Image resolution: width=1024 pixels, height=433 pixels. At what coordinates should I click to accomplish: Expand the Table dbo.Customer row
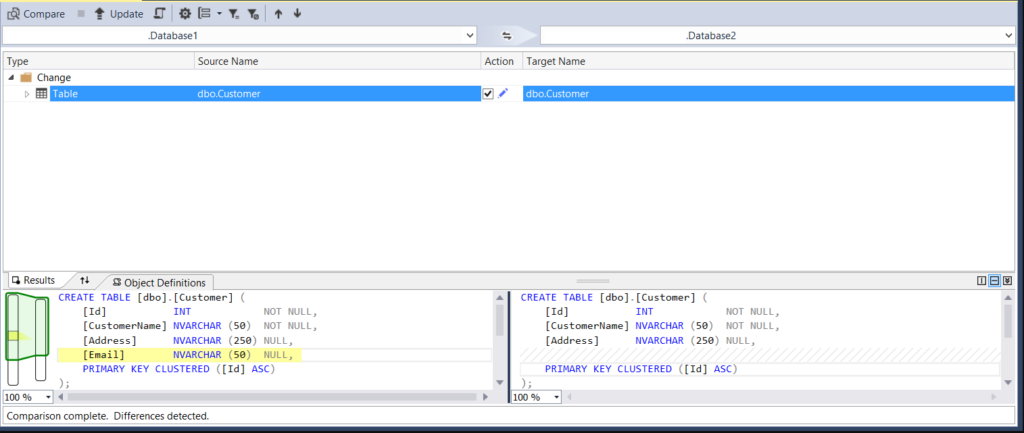tap(27, 94)
